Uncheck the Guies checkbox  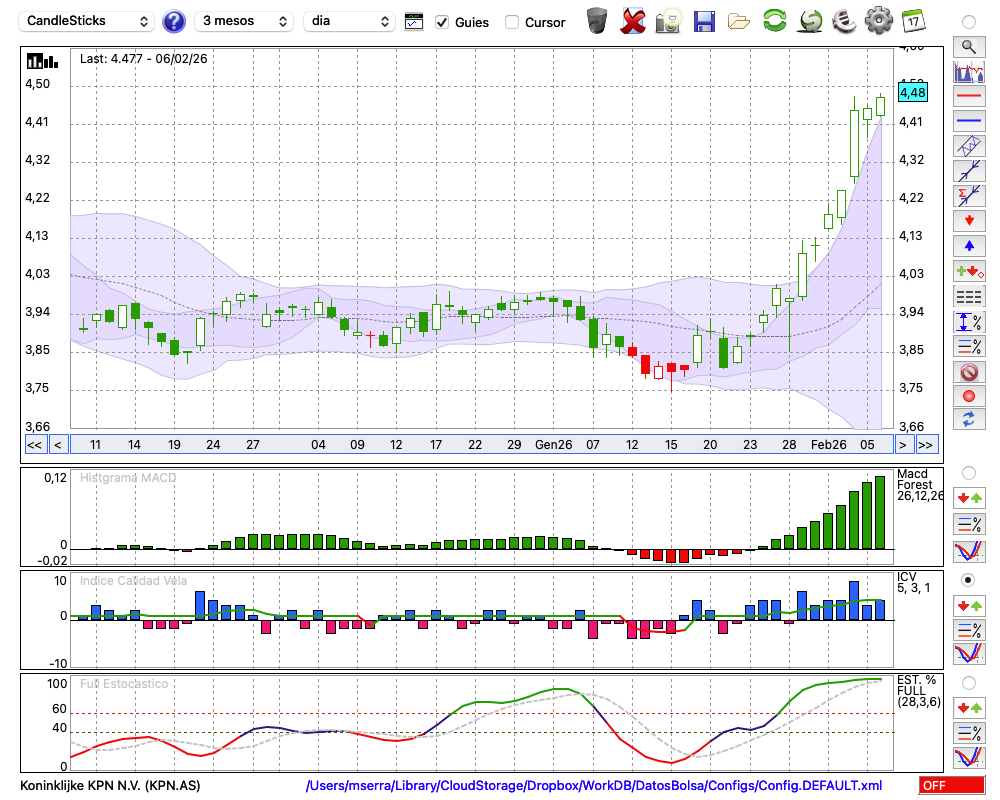pyautogui.click(x=442, y=22)
